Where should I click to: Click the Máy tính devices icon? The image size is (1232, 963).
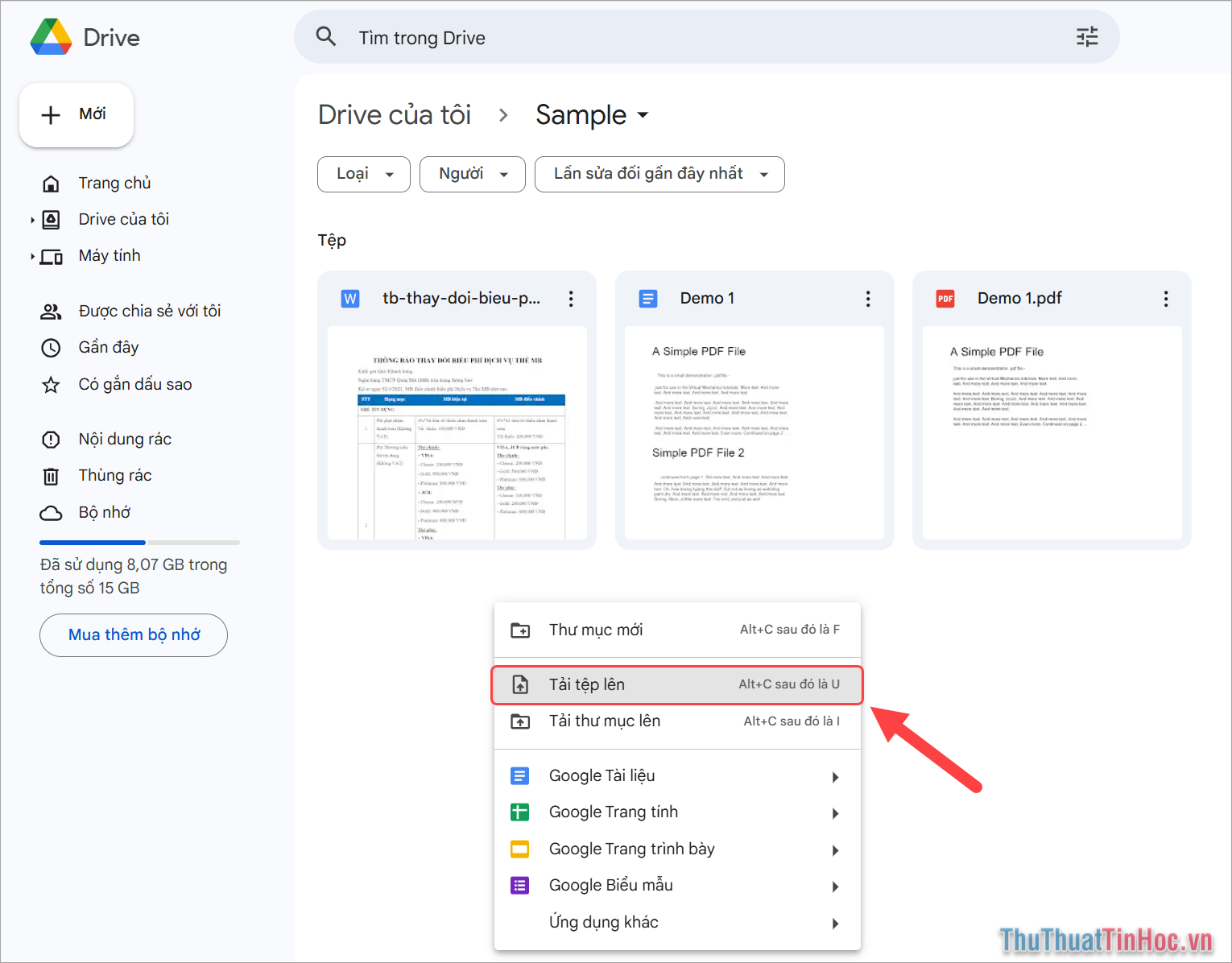[x=51, y=257]
